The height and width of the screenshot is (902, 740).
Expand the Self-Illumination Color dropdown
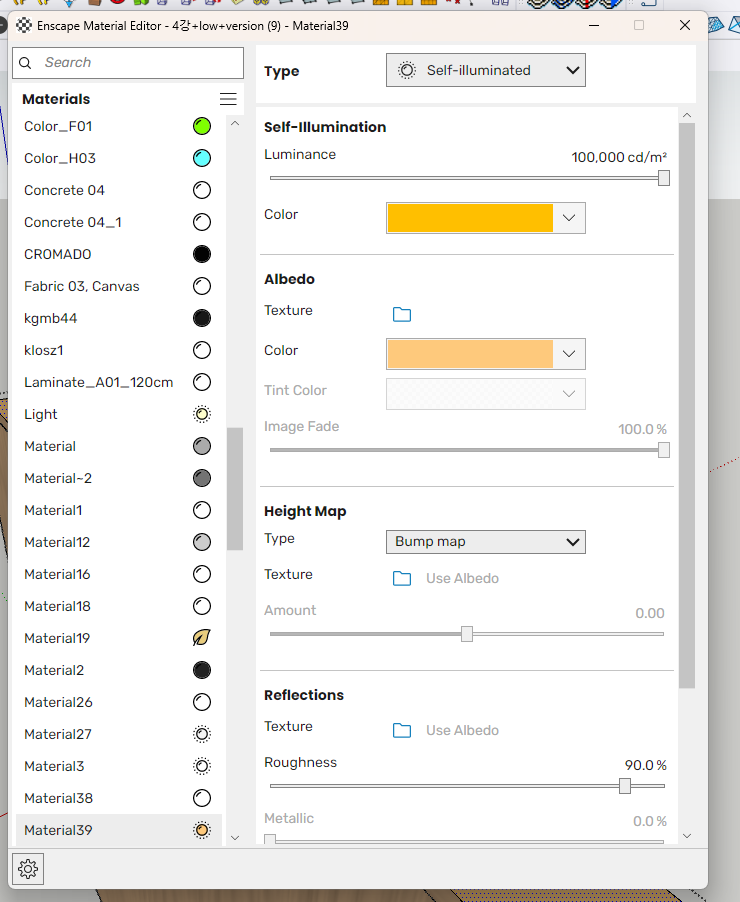570,218
